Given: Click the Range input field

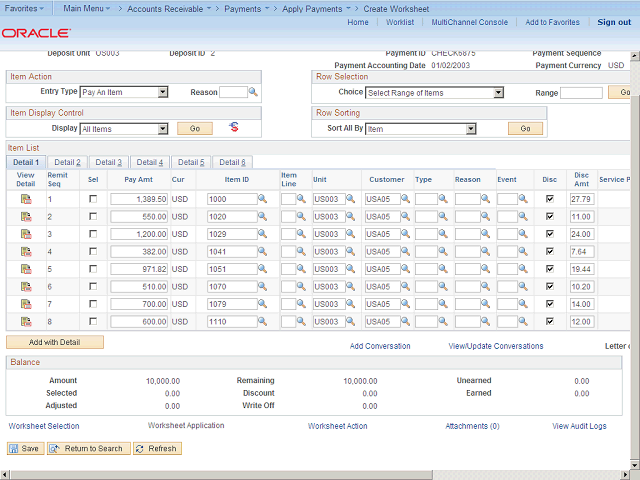Looking at the screenshot, I should click(581, 93).
